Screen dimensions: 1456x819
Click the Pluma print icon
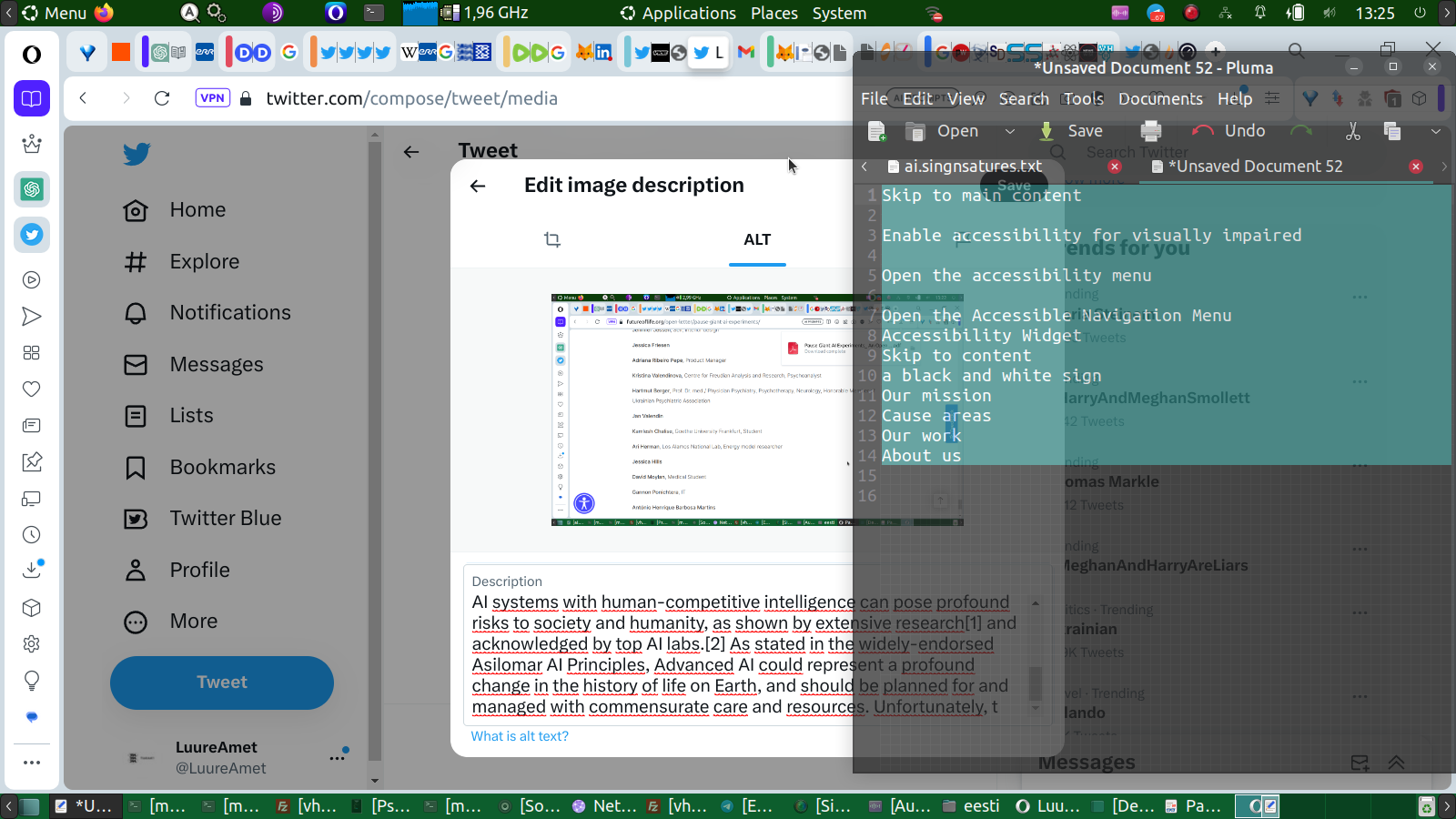coord(1151,131)
